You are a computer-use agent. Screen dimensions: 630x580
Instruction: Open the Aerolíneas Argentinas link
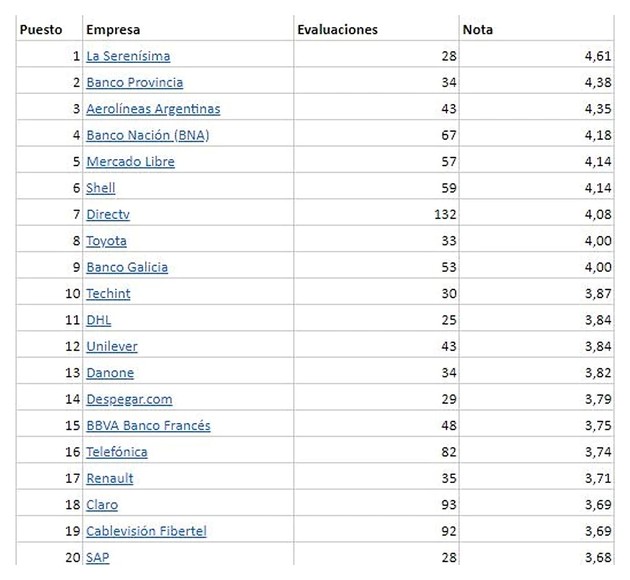pos(153,109)
